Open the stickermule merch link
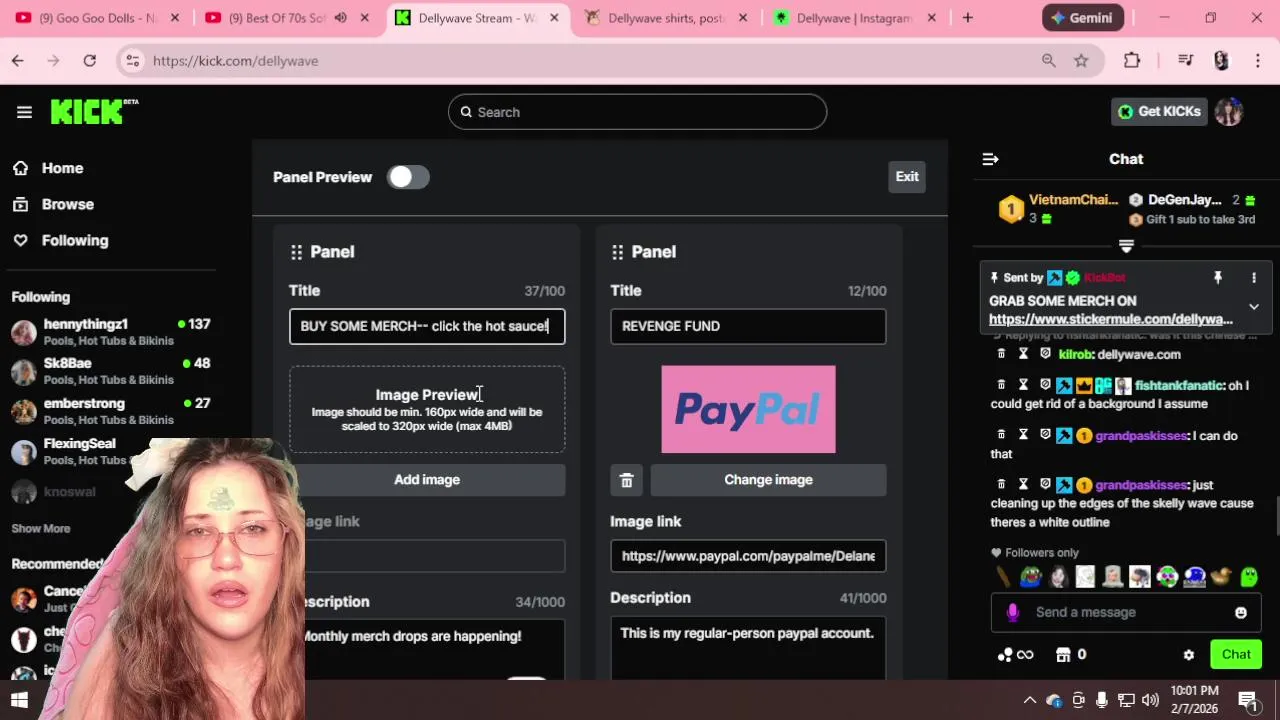This screenshot has width=1280, height=720. tap(1111, 319)
